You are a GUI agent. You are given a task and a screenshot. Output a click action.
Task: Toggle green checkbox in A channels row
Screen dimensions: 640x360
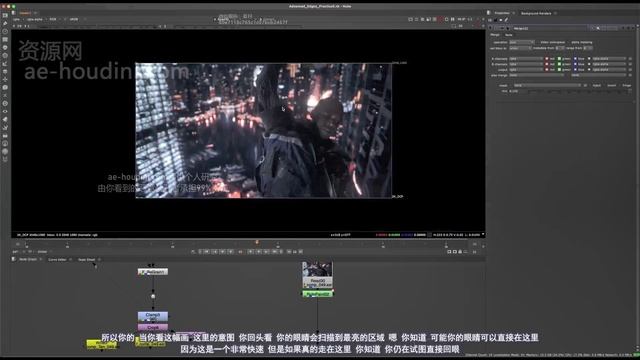click(x=560, y=59)
